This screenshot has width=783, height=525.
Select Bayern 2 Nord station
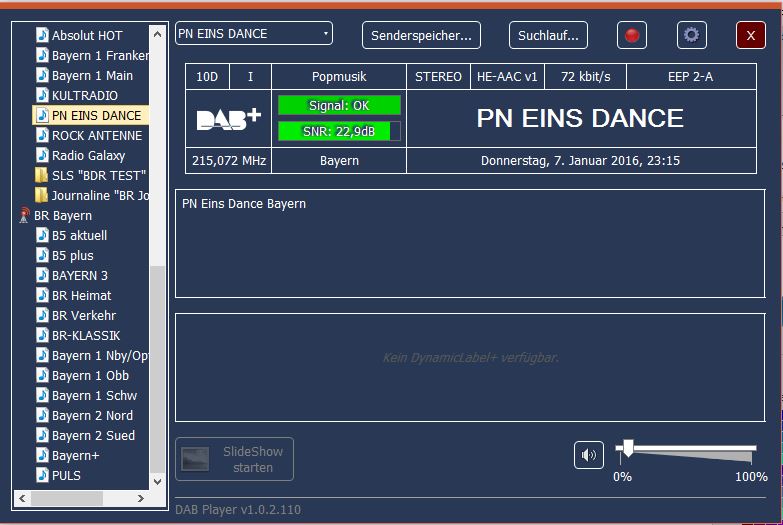tap(92, 416)
